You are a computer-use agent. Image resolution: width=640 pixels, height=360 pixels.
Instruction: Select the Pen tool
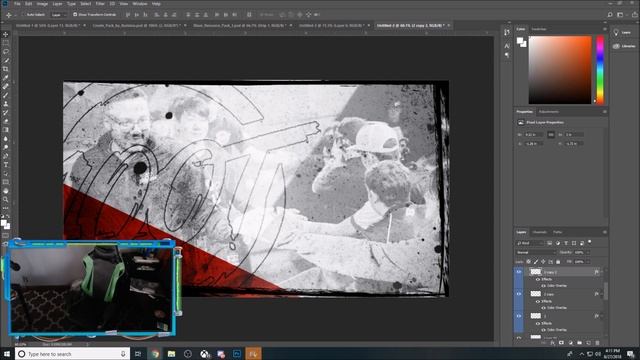(6, 156)
